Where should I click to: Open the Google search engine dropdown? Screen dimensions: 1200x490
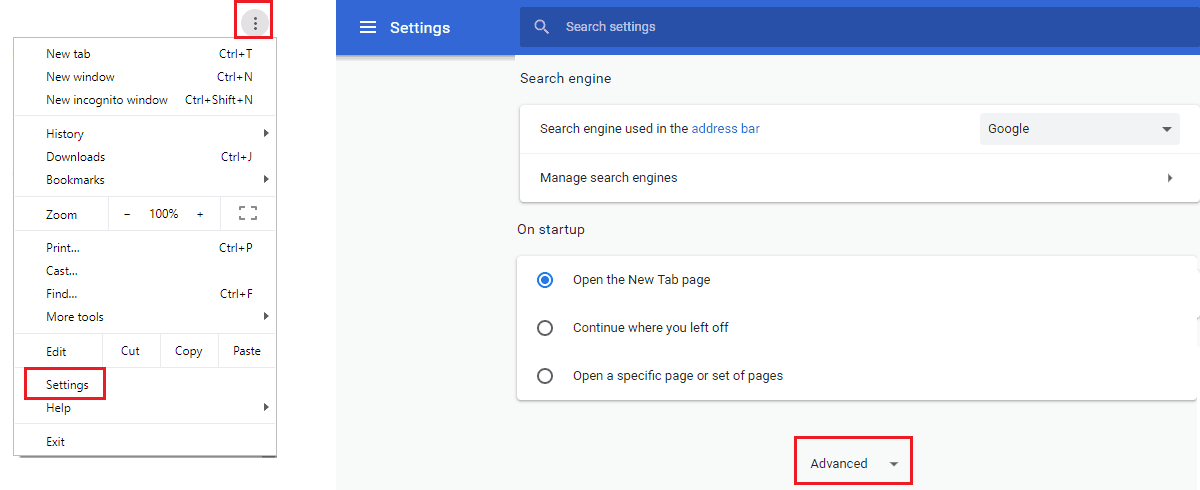(1080, 129)
